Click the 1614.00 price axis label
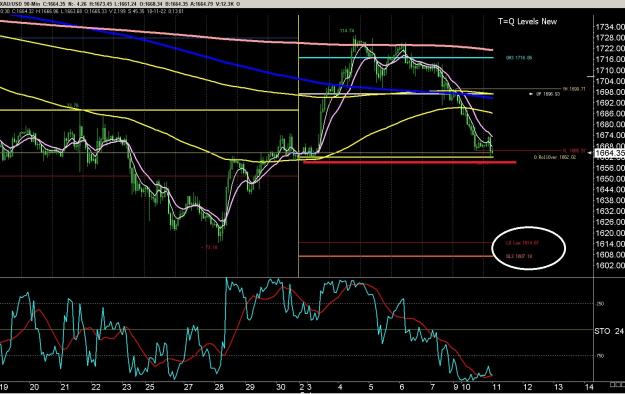Viewport: 625px width, 394px height. pos(609,244)
